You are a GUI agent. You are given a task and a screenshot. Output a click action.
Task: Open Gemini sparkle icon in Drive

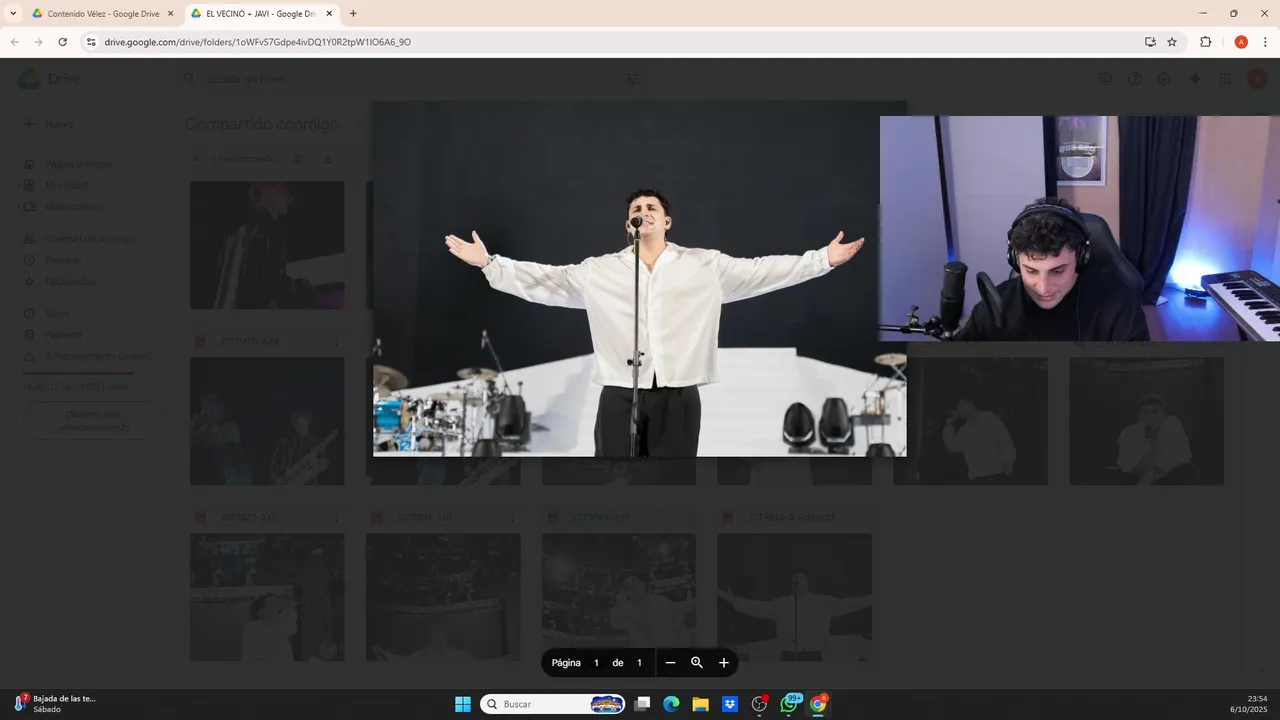[x=1194, y=79]
